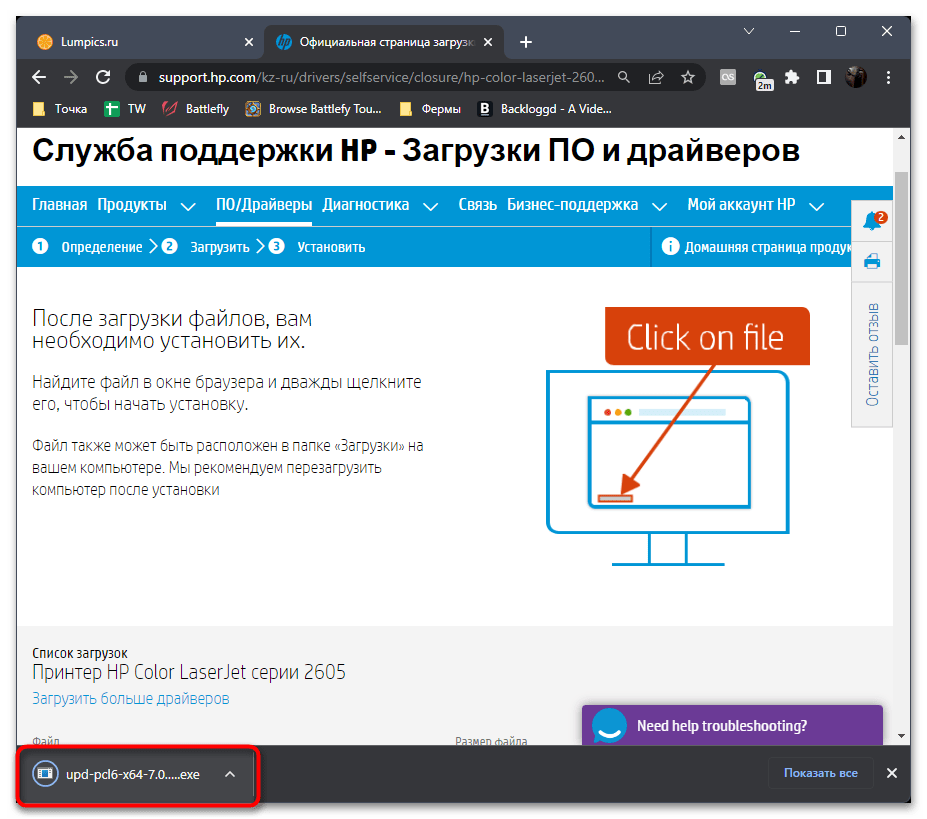Click the scrollbar down arrow
This screenshot has height=819, width=927.
click(x=901, y=736)
